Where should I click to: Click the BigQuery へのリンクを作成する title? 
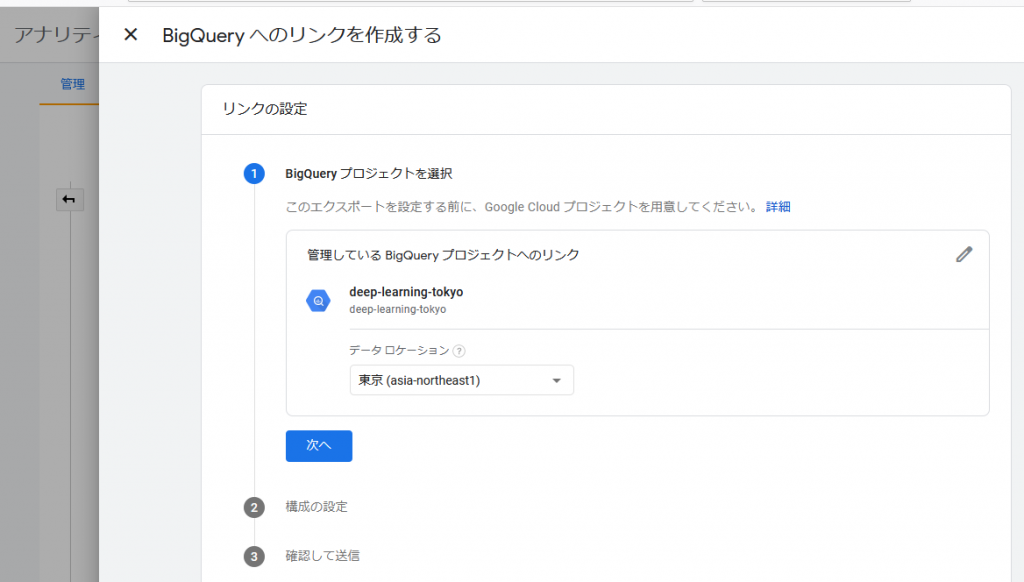(x=302, y=35)
